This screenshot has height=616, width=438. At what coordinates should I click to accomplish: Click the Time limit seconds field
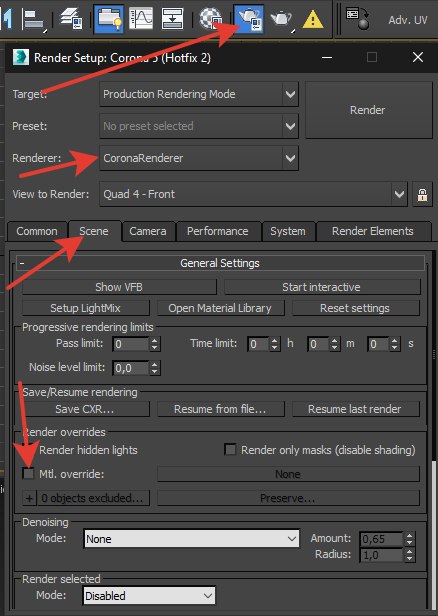[x=378, y=344]
